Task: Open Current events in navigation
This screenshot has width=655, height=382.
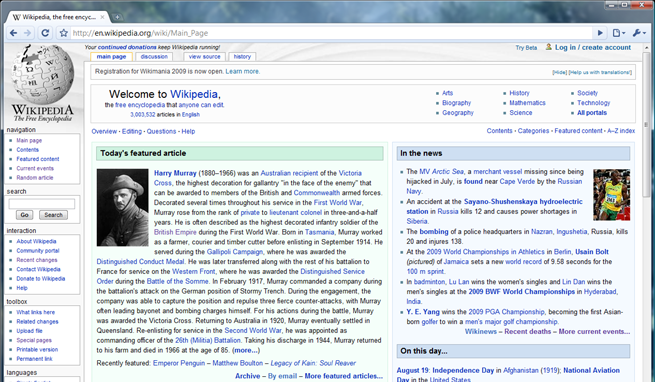Action: coord(35,168)
